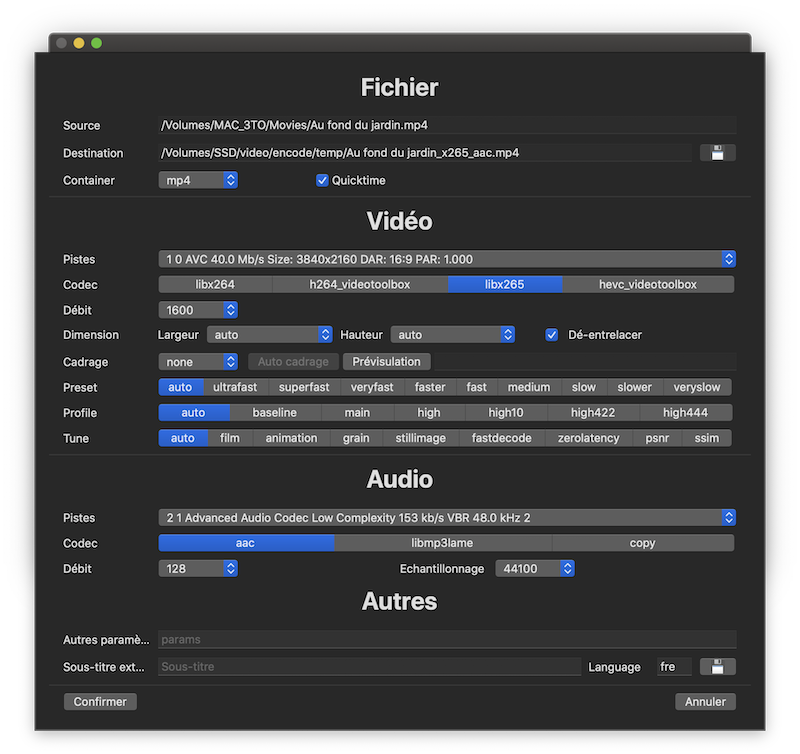The width and height of the screenshot is (800, 754).
Task: Select the hevc_videotoolbox codec
Action: [x=648, y=284]
